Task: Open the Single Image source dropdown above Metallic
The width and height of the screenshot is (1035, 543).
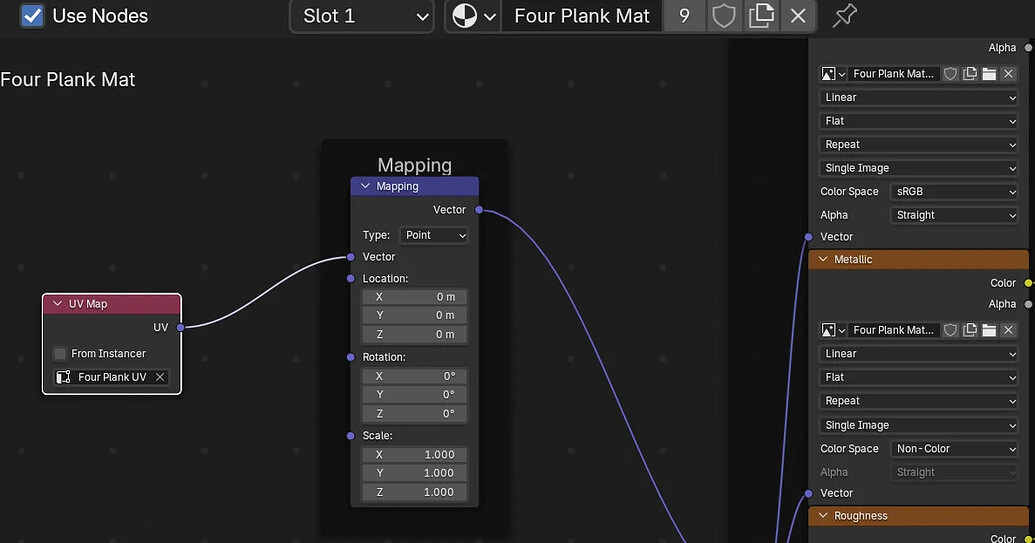Action: 919,168
